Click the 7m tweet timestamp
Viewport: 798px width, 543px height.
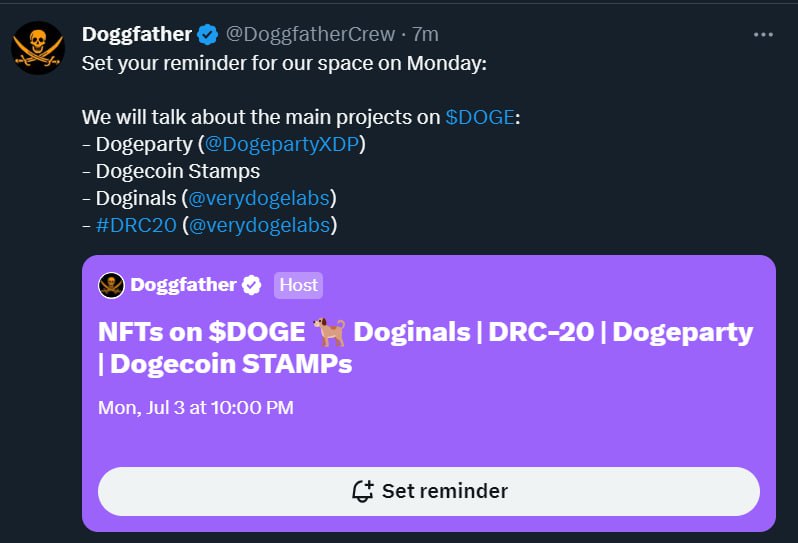click(x=425, y=35)
